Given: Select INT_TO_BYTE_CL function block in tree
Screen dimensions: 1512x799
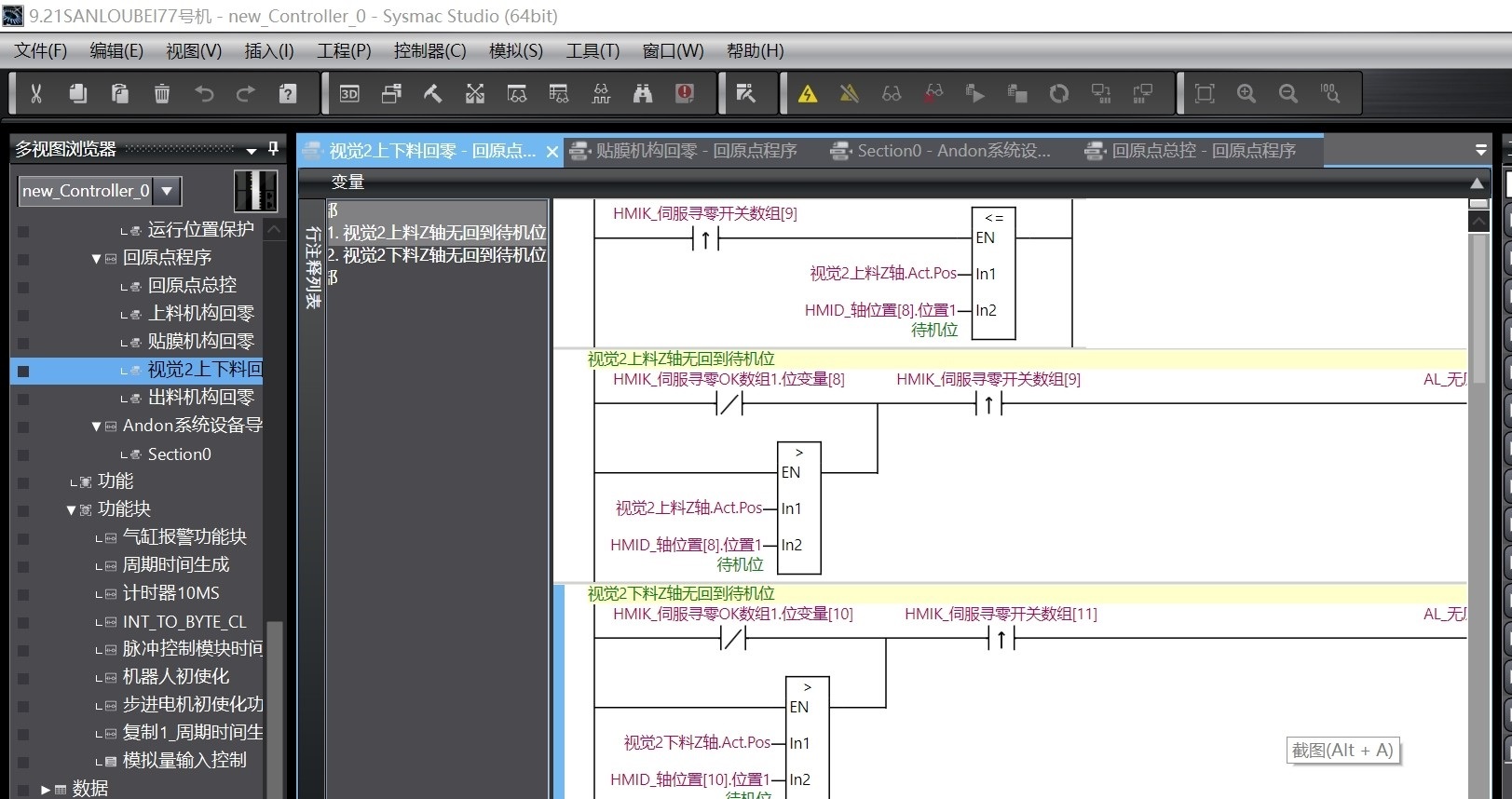Looking at the screenshot, I should [x=184, y=621].
